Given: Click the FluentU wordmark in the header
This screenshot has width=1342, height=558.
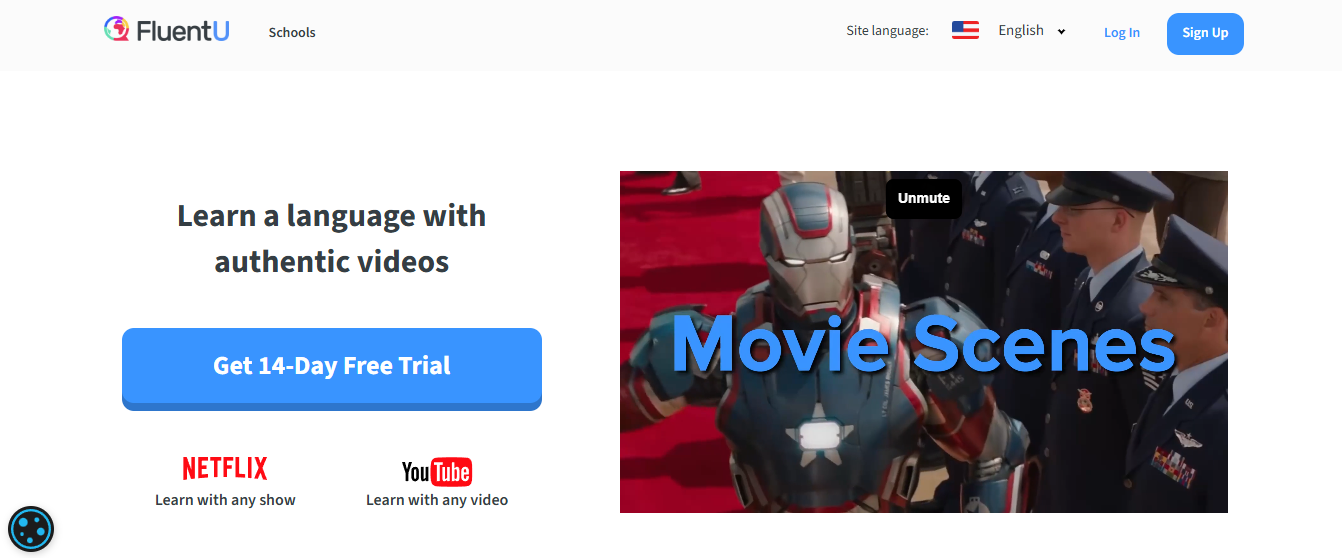Looking at the screenshot, I should point(183,31).
